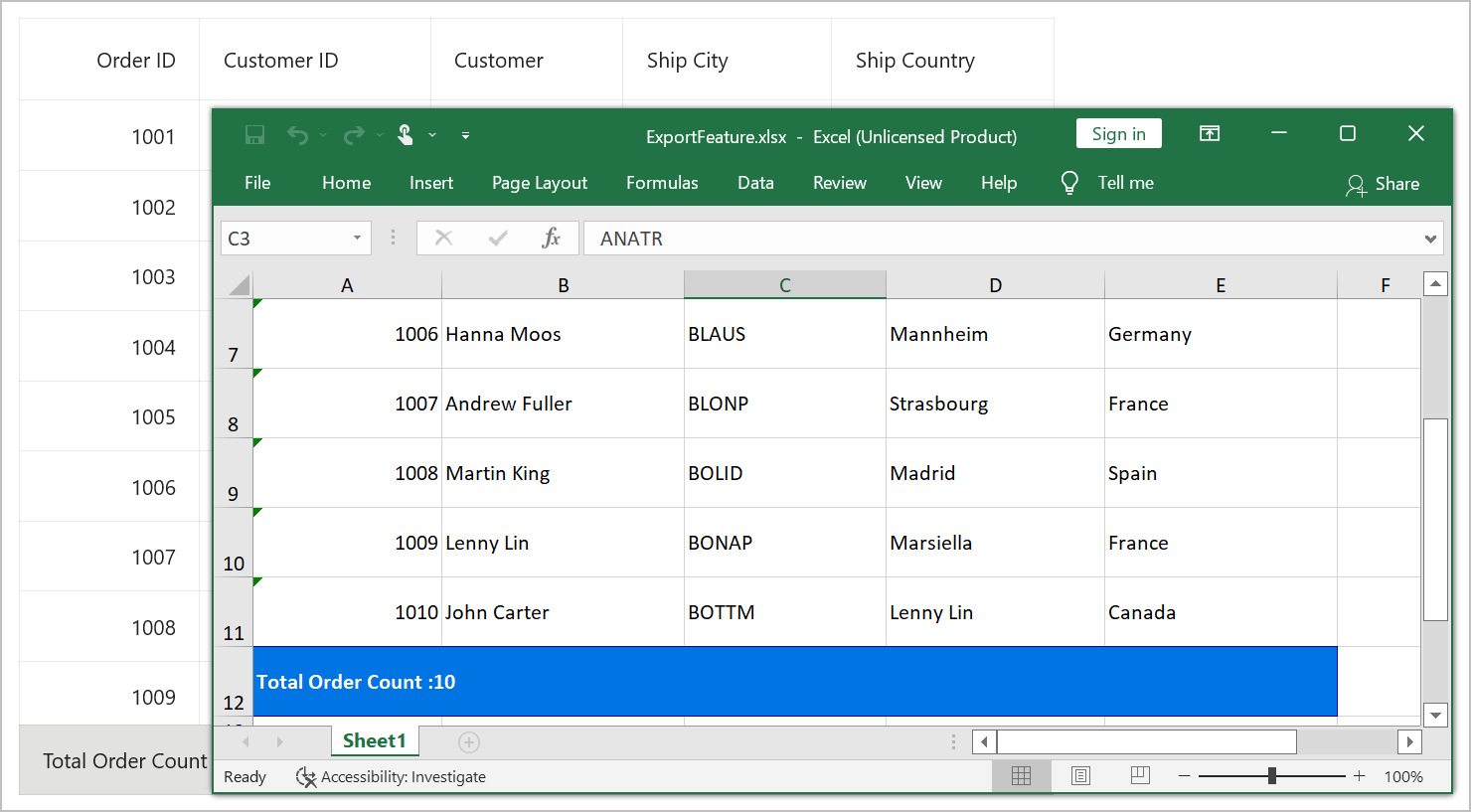Click the Insert Function fx icon

(x=551, y=239)
